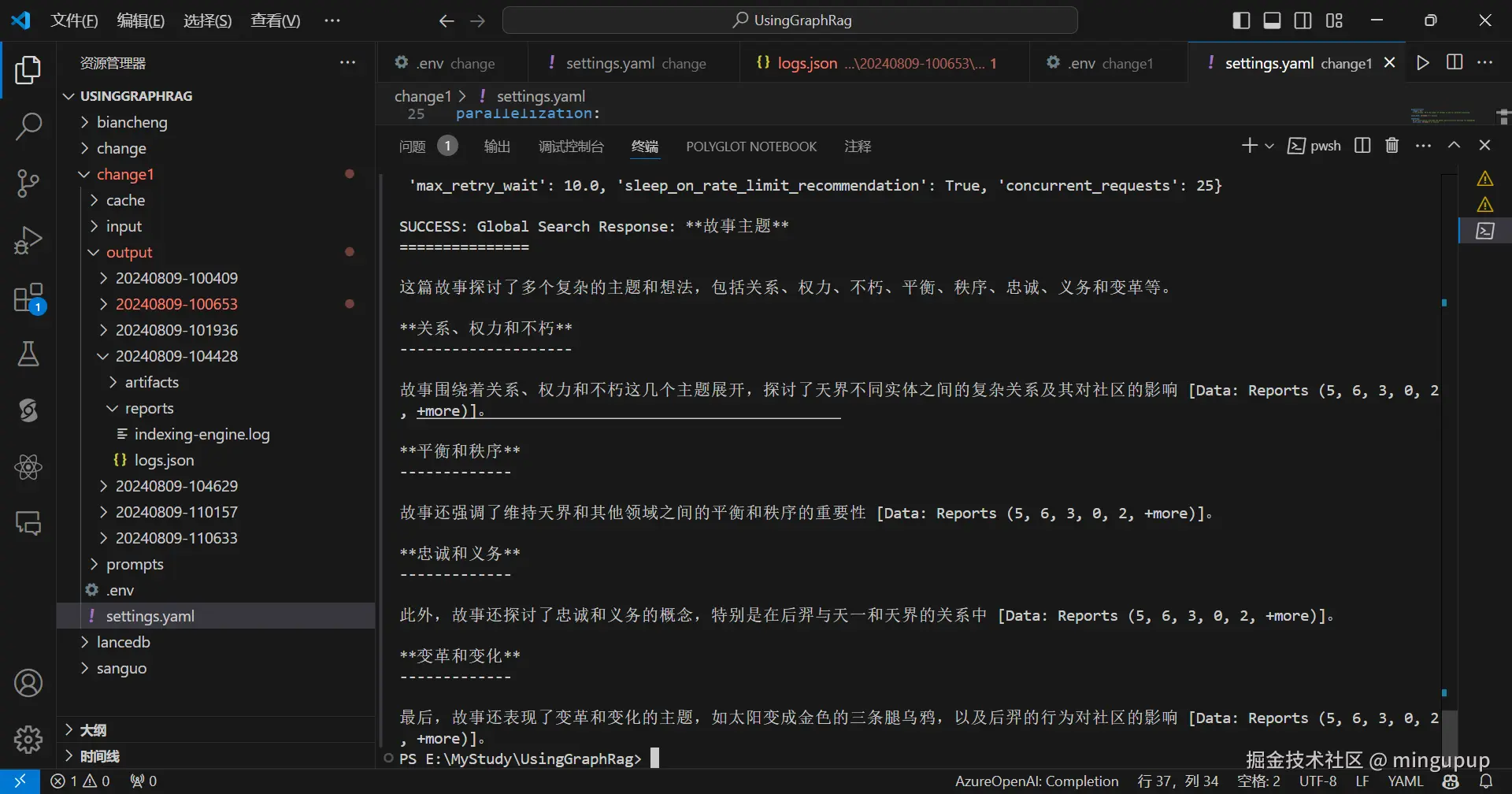Open logs.json in the reports folder
1512x794 pixels.
(164, 460)
